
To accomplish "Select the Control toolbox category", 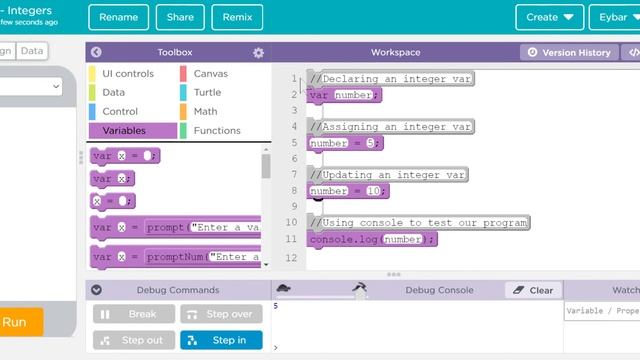I will (120, 111).
